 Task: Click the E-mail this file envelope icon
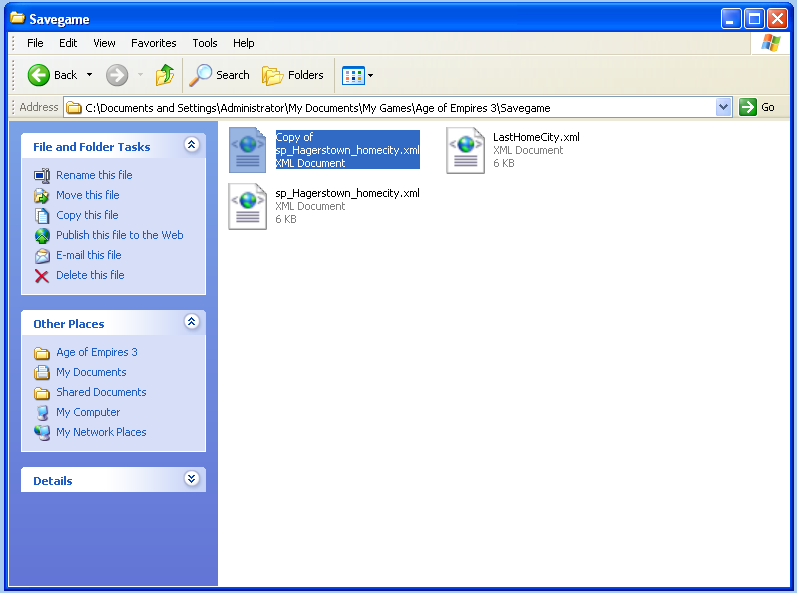pos(42,256)
